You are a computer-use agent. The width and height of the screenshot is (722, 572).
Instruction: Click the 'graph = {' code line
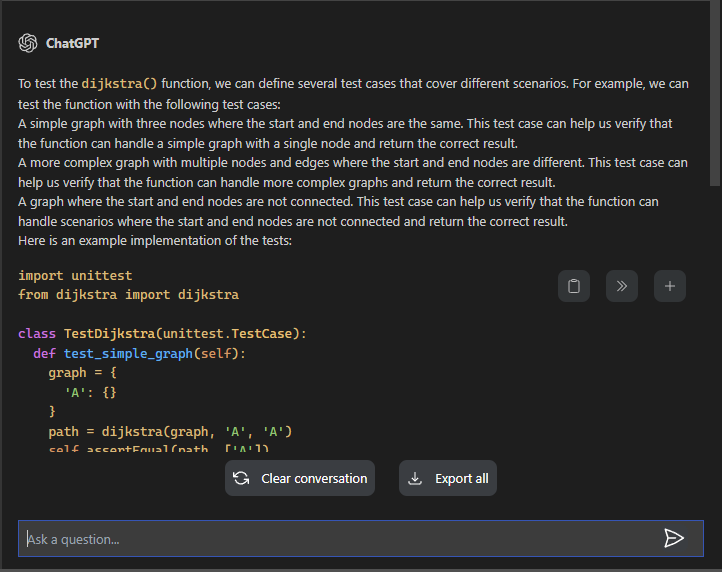point(82,373)
